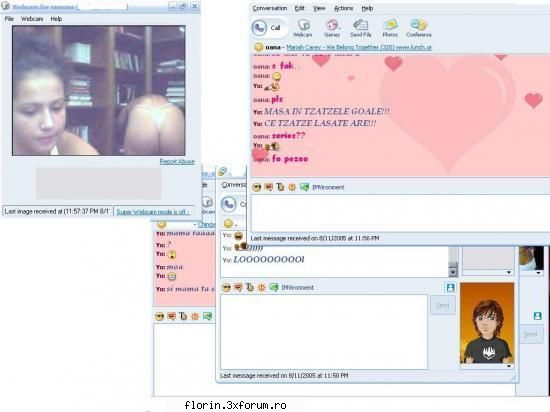This screenshot has width=550, height=412.
Task: Start a Conference from the toolbar
Action: [x=418, y=28]
